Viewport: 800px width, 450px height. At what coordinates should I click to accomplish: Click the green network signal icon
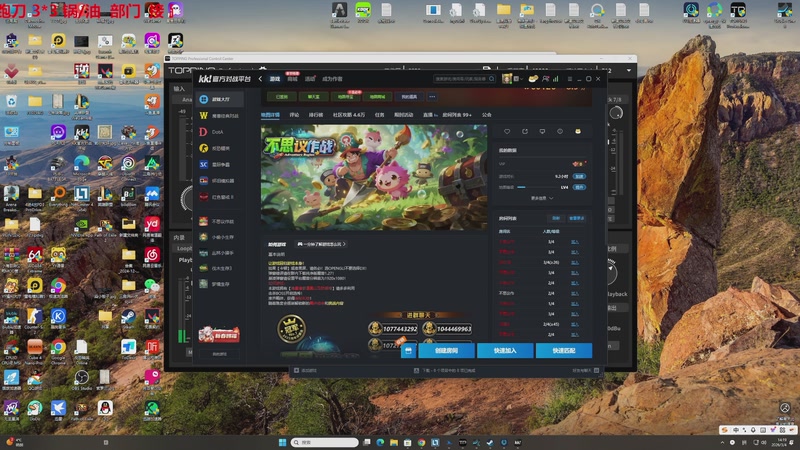pyautogui.click(x=556, y=79)
